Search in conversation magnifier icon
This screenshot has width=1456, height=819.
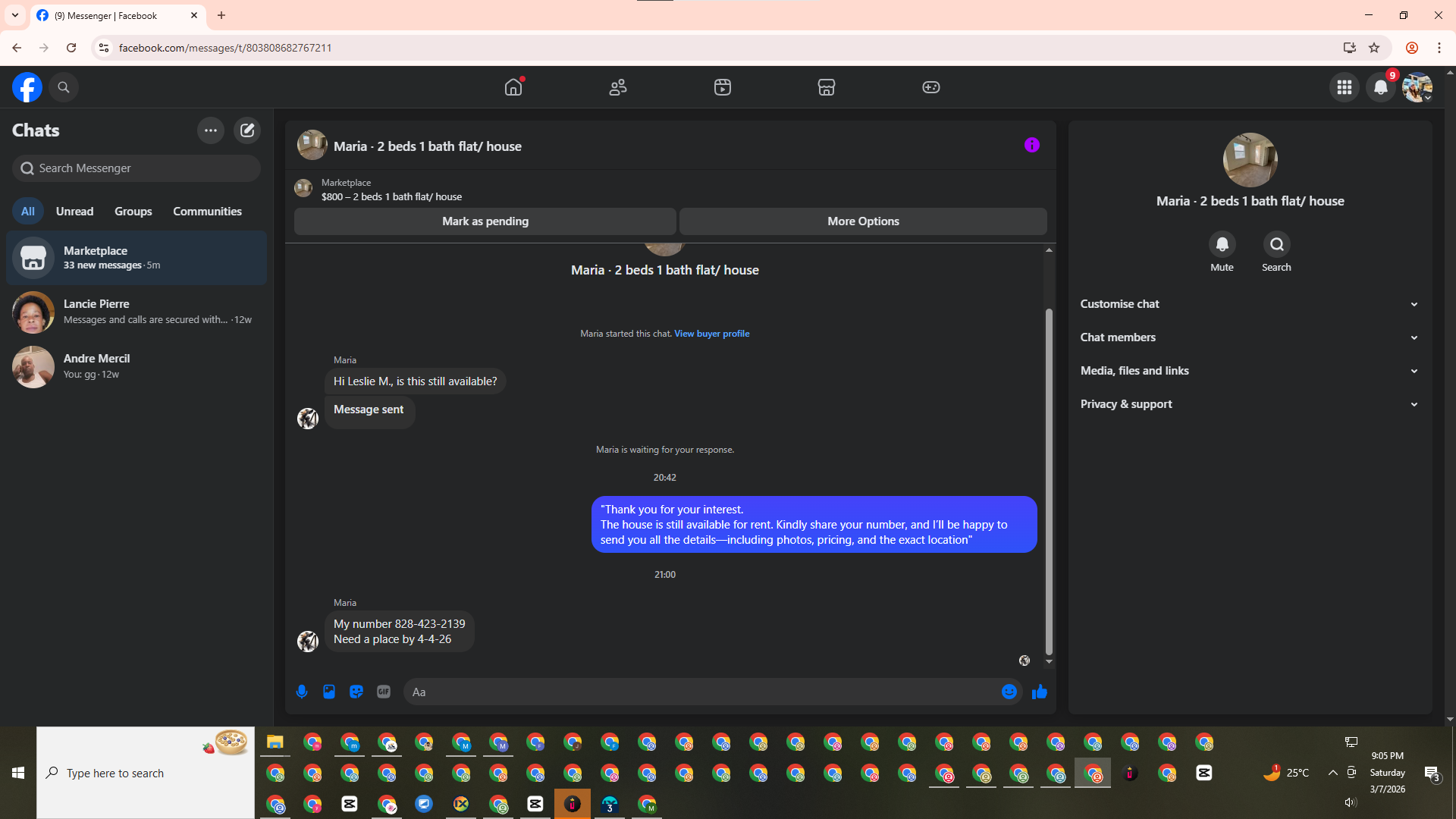coord(1276,244)
